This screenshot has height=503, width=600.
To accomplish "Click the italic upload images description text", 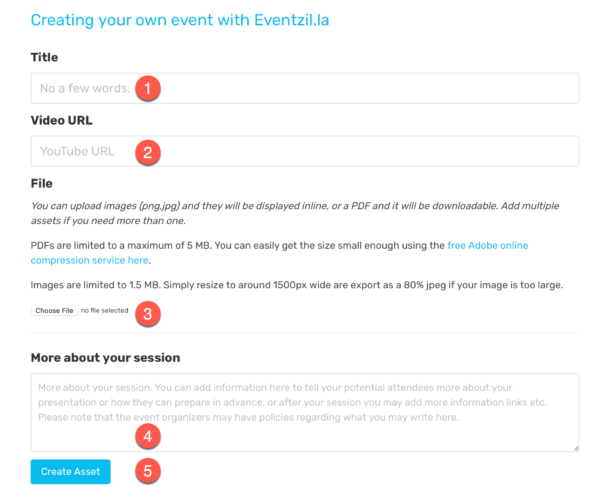I will click(x=295, y=213).
